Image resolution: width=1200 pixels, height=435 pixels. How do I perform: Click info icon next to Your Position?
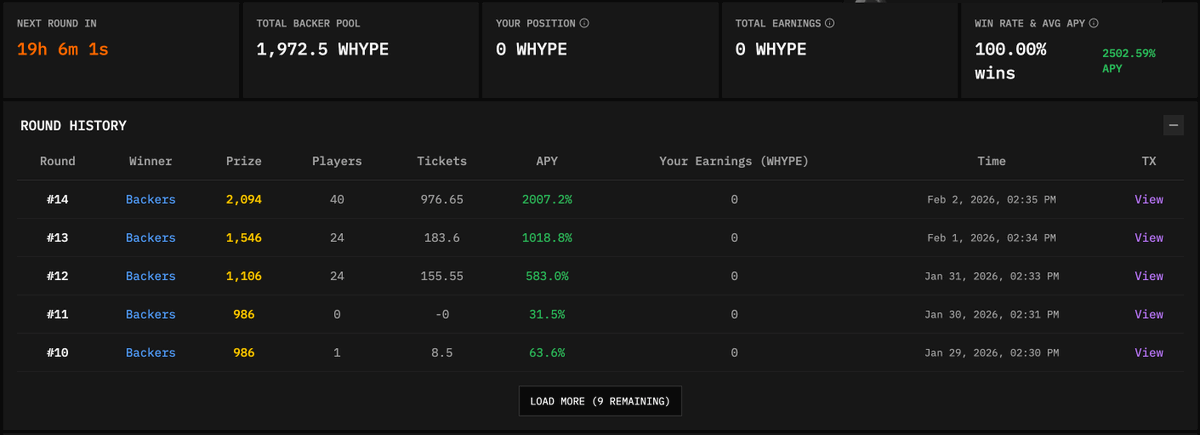click(584, 22)
